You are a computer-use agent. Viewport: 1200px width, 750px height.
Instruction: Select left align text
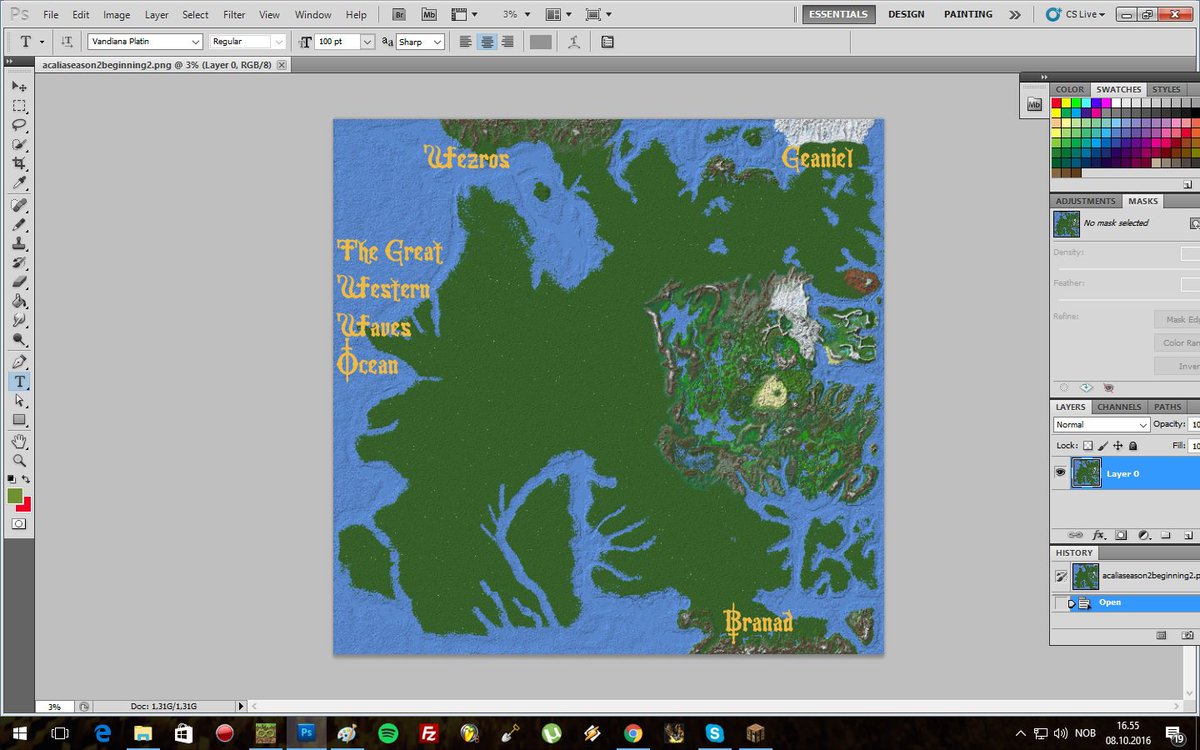pos(465,42)
